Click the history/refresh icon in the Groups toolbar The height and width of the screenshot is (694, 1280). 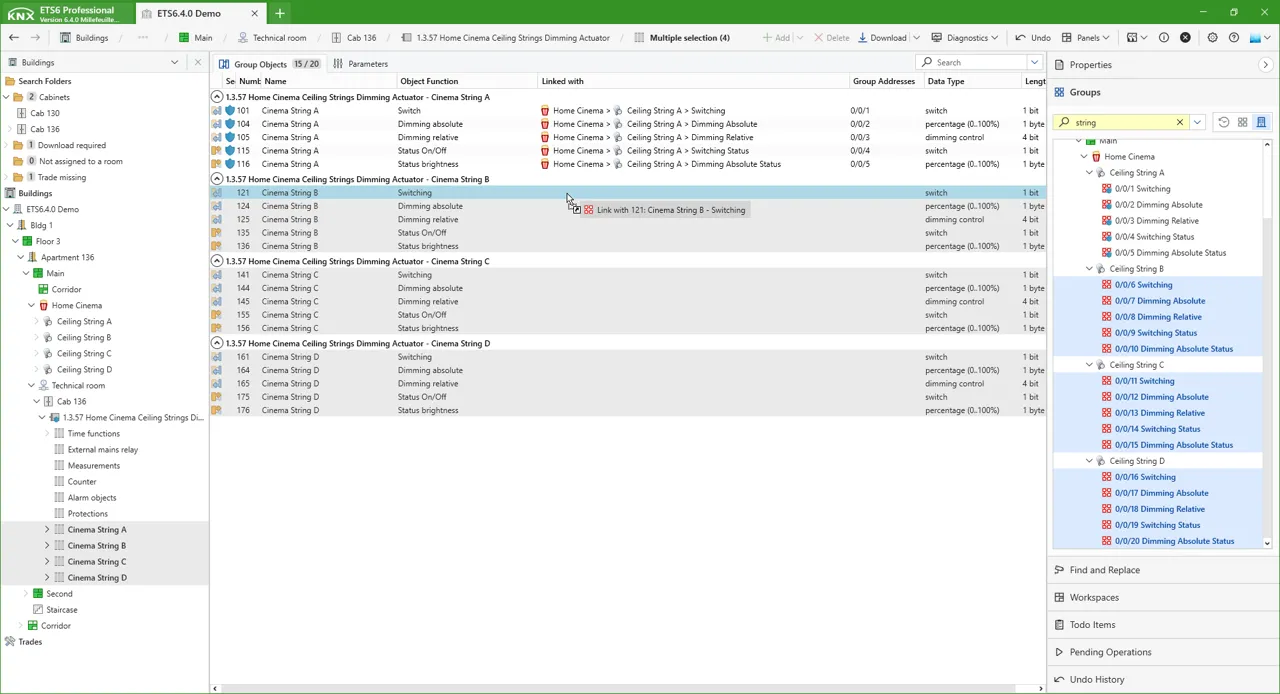(1223, 122)
